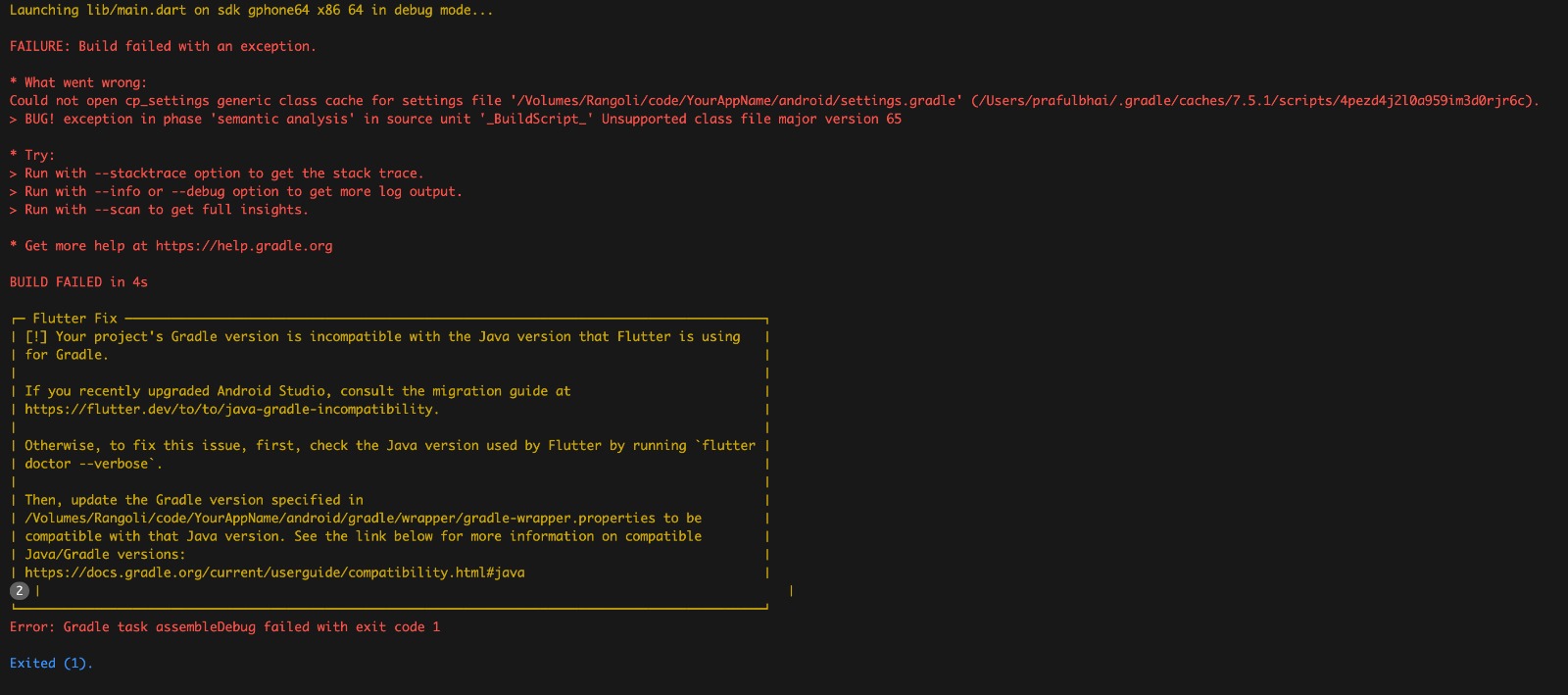1568x695 pixels.
Task: Click the .gradle/caches/7.5.1/scripts path
Action: (1253, 101)
